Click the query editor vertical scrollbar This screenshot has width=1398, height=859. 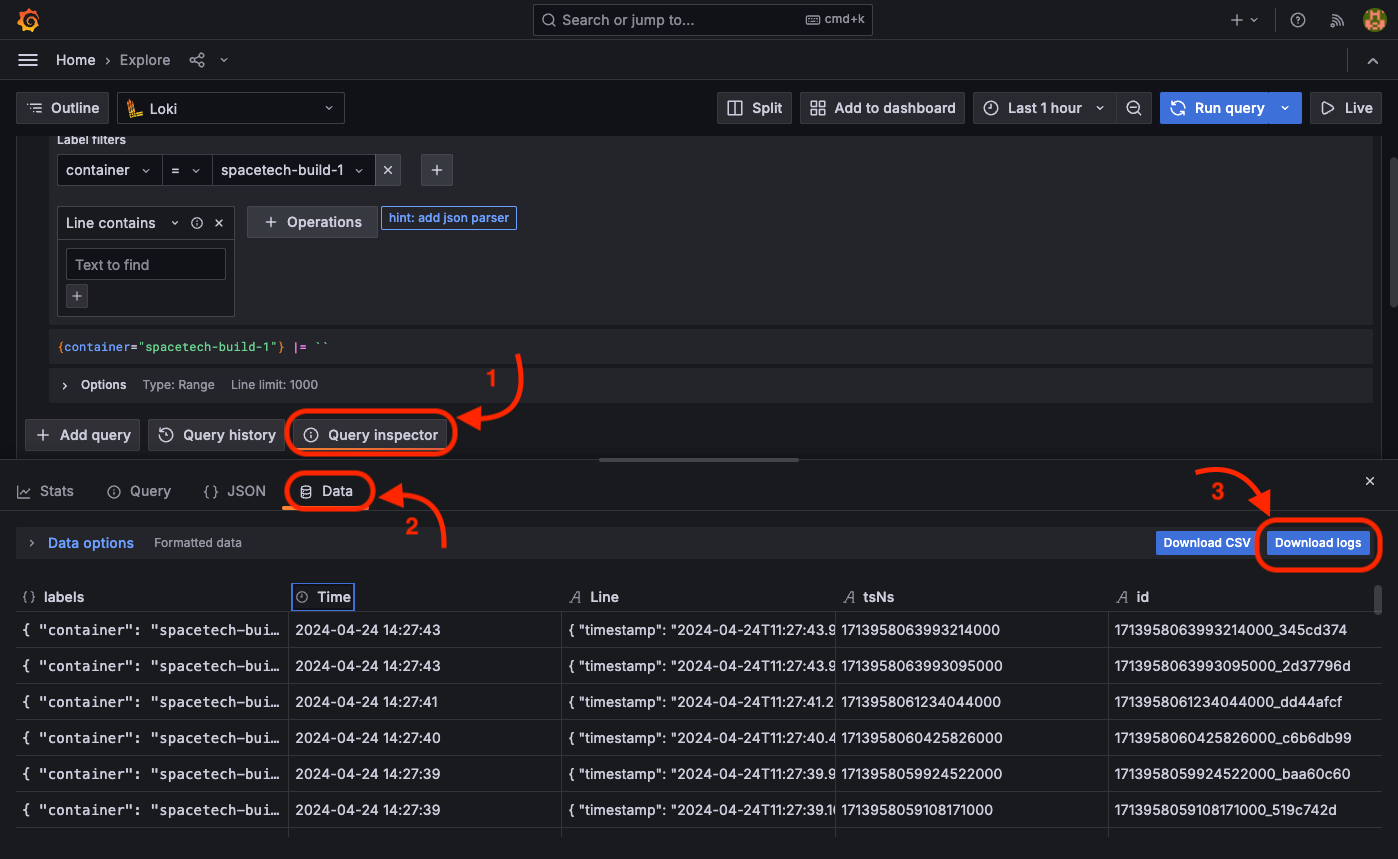tap(1393, 232)
